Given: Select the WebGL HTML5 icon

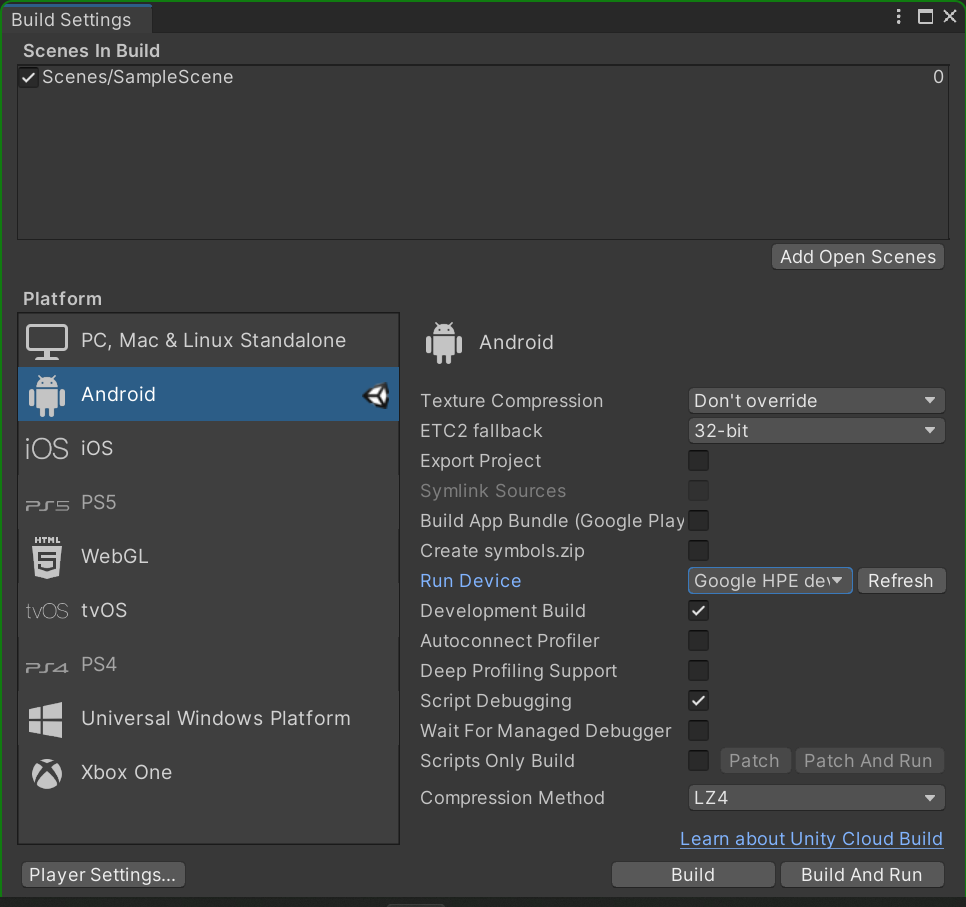Looking at the screenshot, I should (46, 556).
